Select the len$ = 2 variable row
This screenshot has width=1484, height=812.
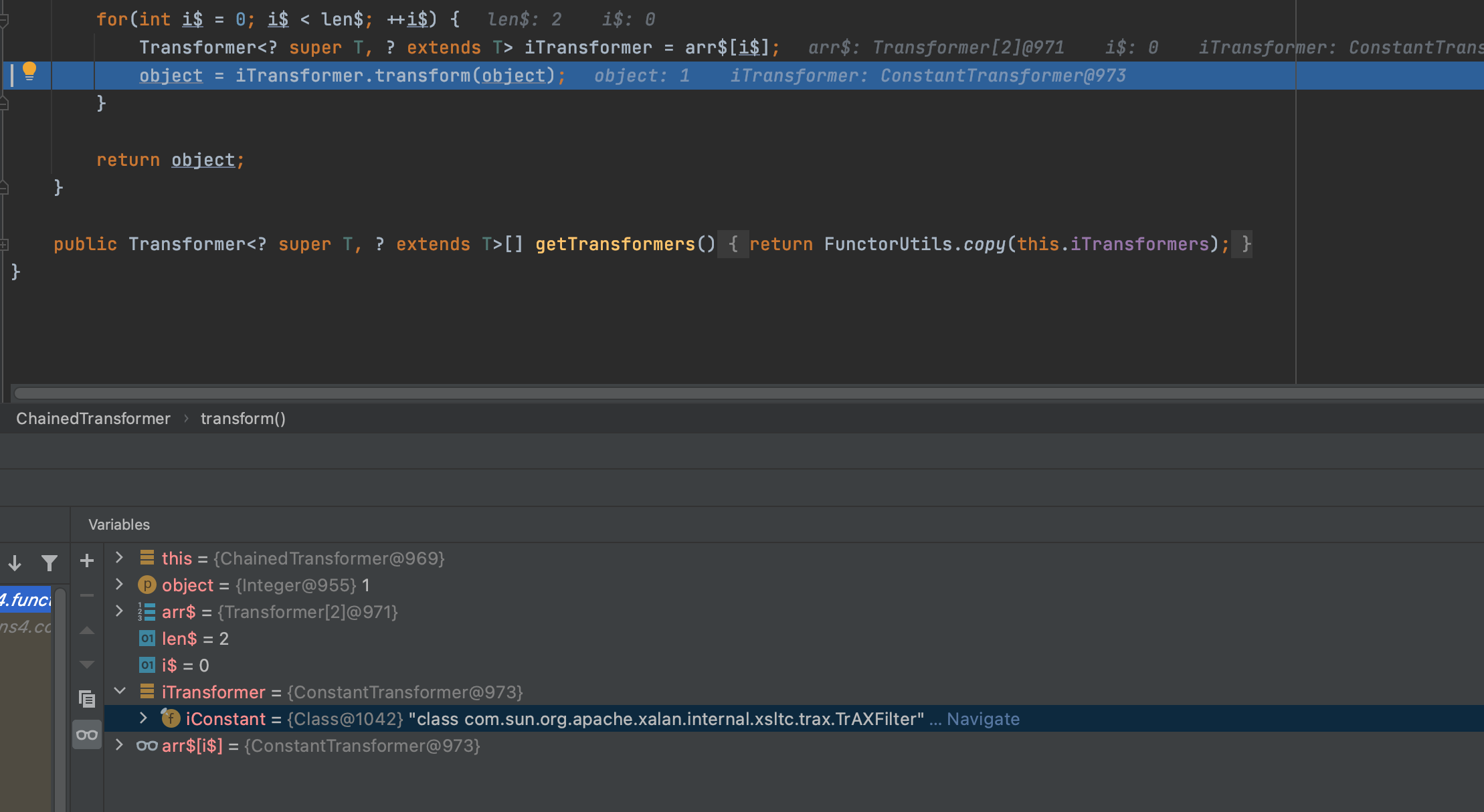coord(794,639)
